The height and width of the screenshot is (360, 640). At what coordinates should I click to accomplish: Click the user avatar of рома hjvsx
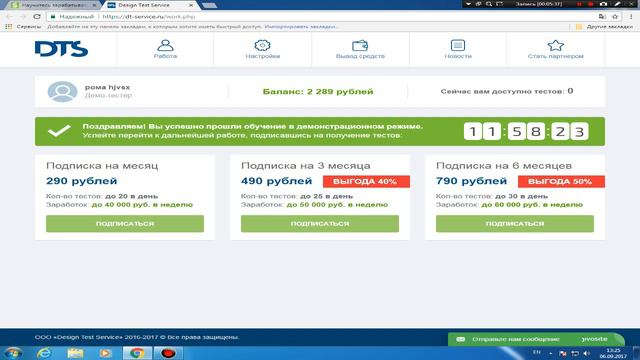point(62,91)
